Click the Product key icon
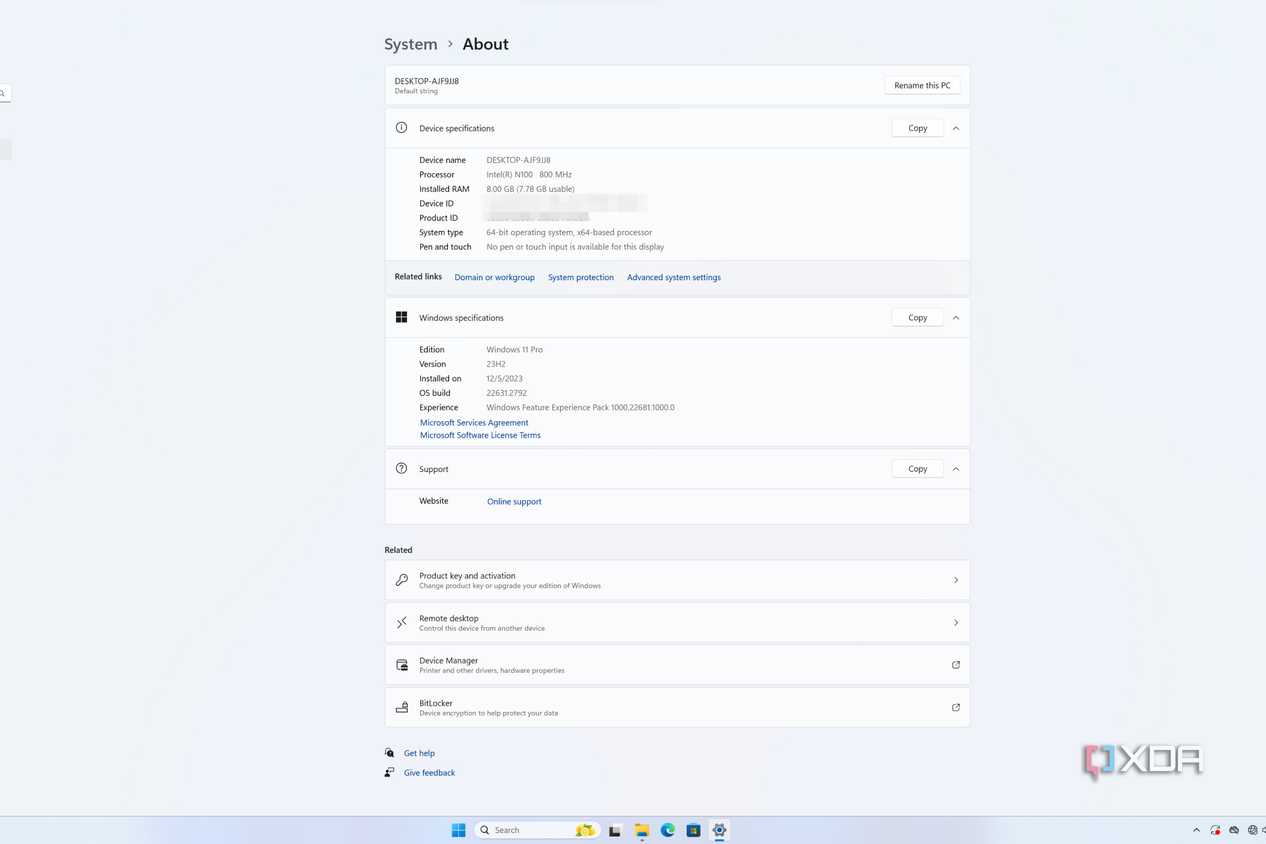This screenshot has height=844, width=1266. [401, 580]
